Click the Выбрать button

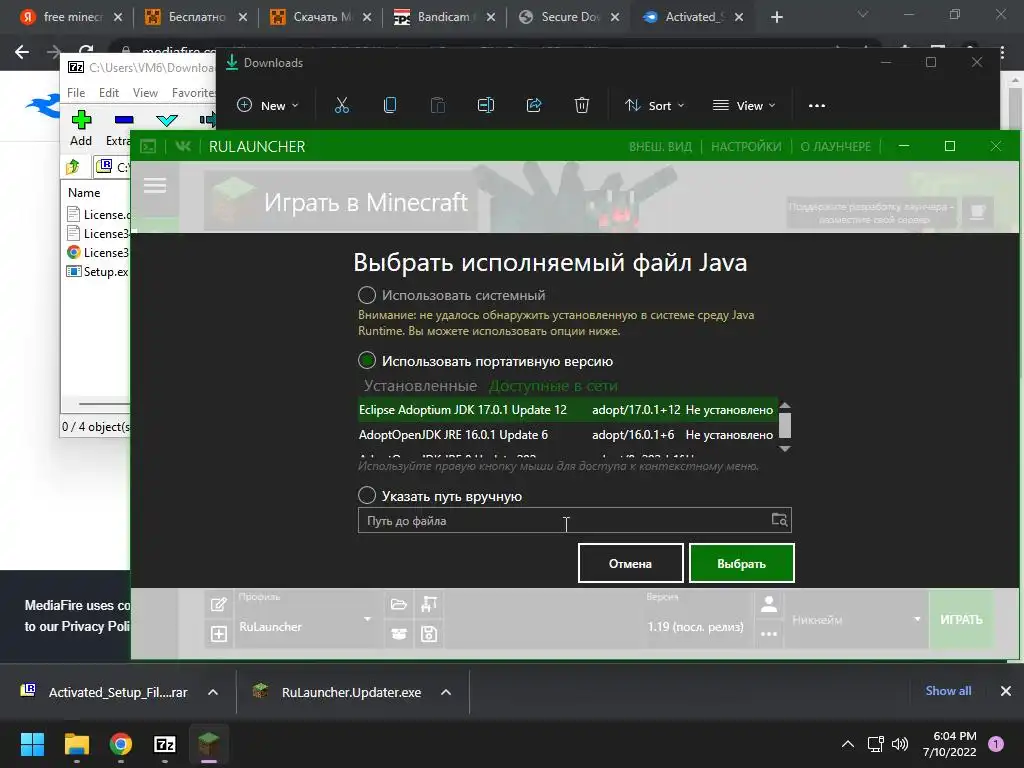coord(742,563)
